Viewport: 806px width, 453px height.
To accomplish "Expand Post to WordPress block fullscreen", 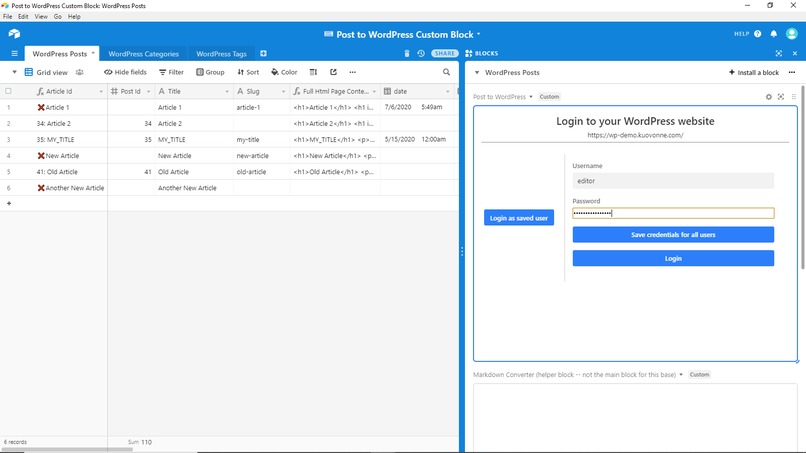I will click(781, 97).
